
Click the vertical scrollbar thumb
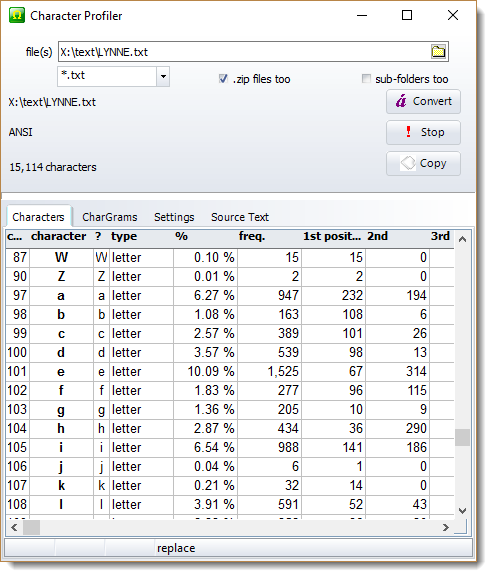463,438
